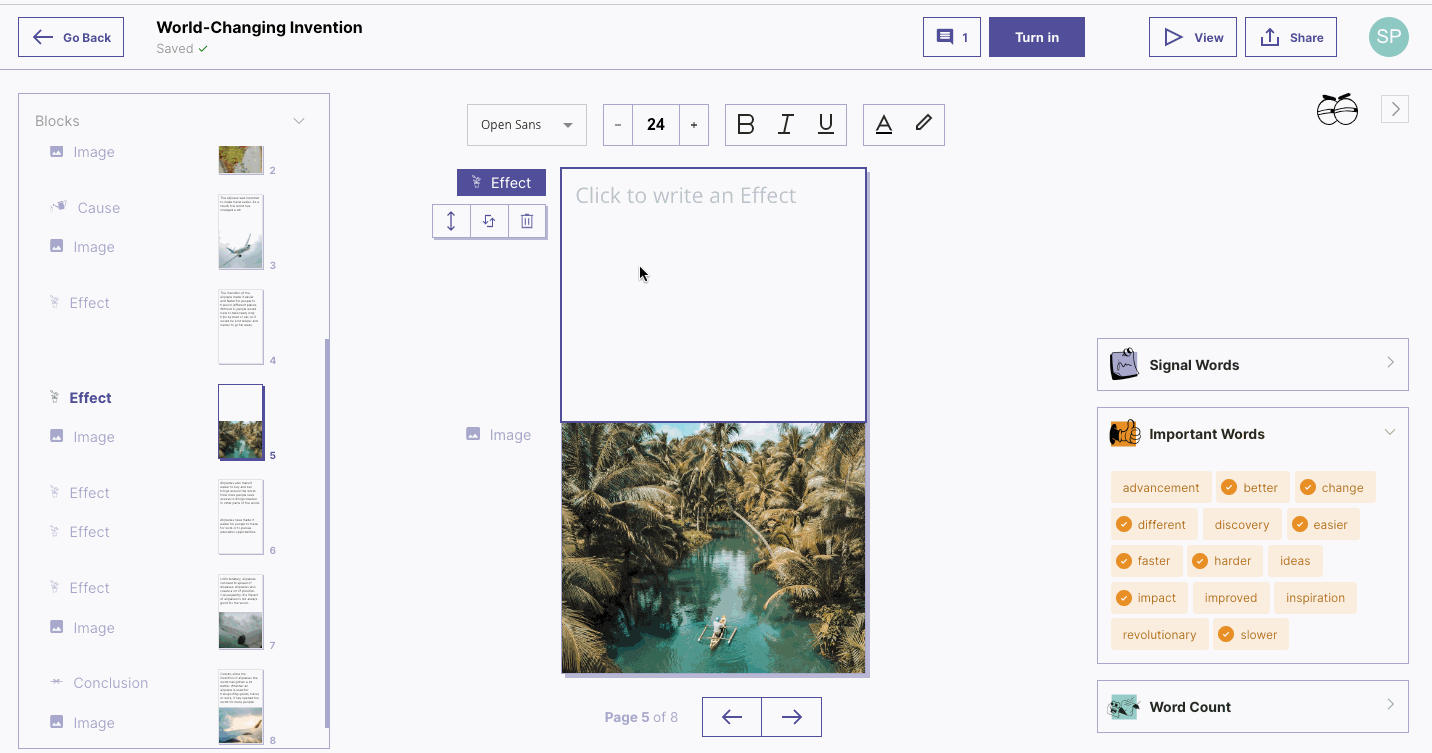Click the Go Back button
The image size is (1432, 753).
tap(71, 37)
